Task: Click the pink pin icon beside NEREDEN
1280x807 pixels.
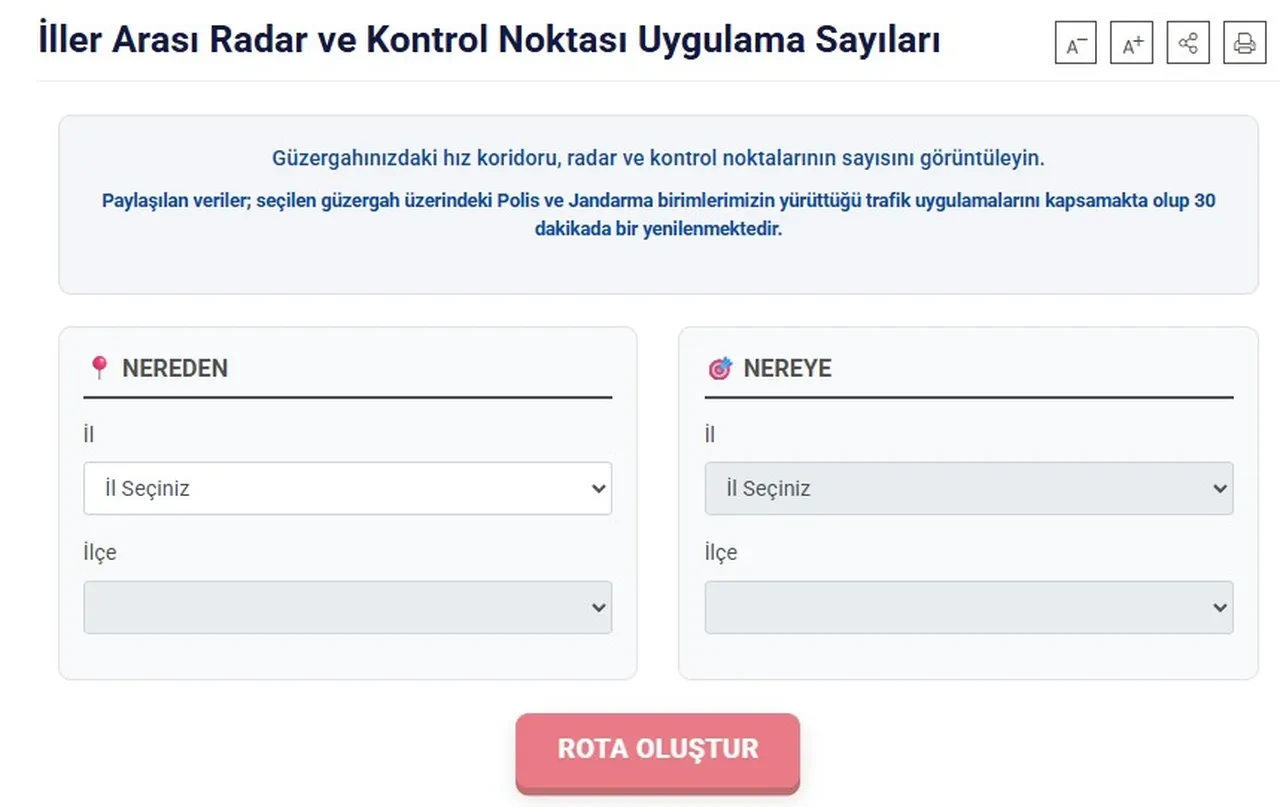Action: [99, 368]
